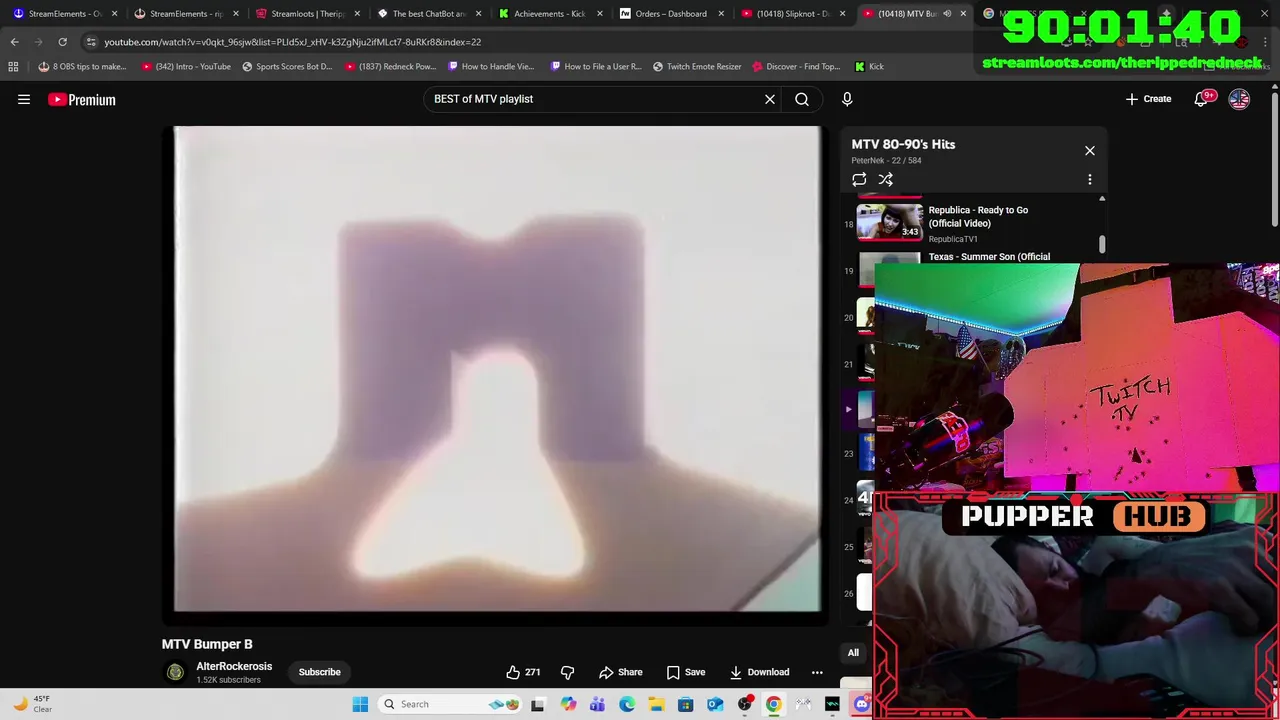
Task: Open the Intro - YouTube bookmark
Action: coord(186,66)
